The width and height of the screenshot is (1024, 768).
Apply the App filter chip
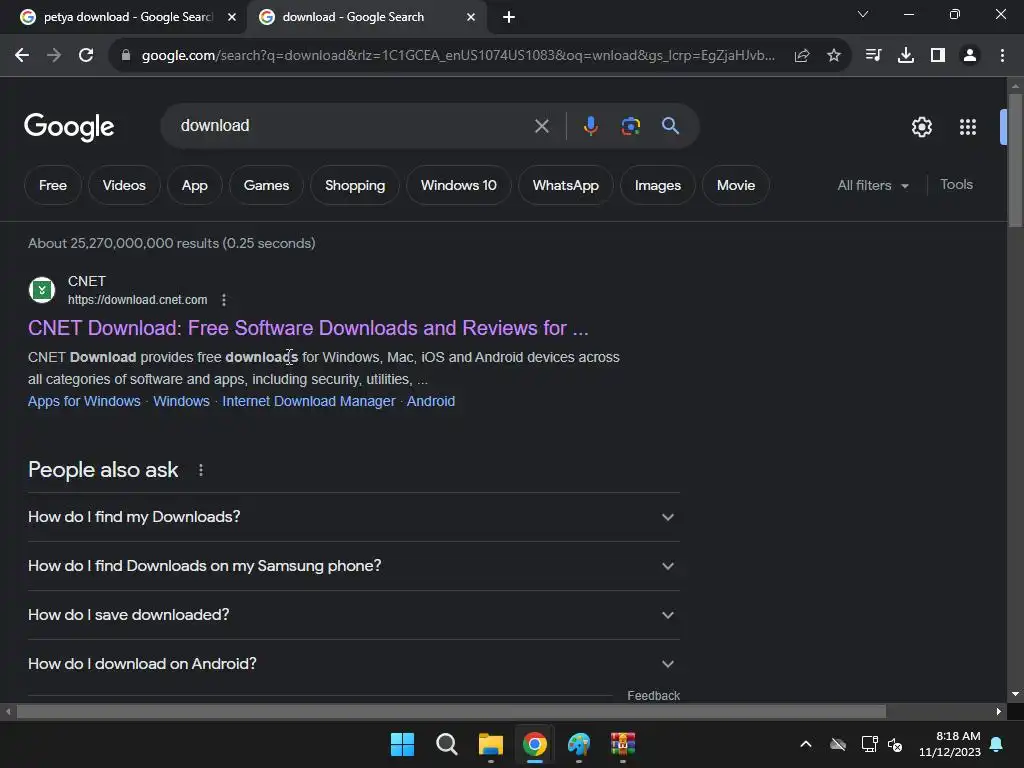(x=195, y=185)
